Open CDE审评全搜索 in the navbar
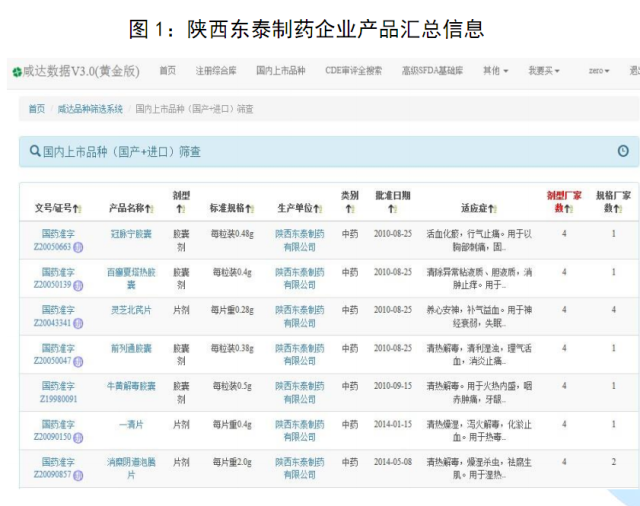640x506 pixels. coord(353,71)
